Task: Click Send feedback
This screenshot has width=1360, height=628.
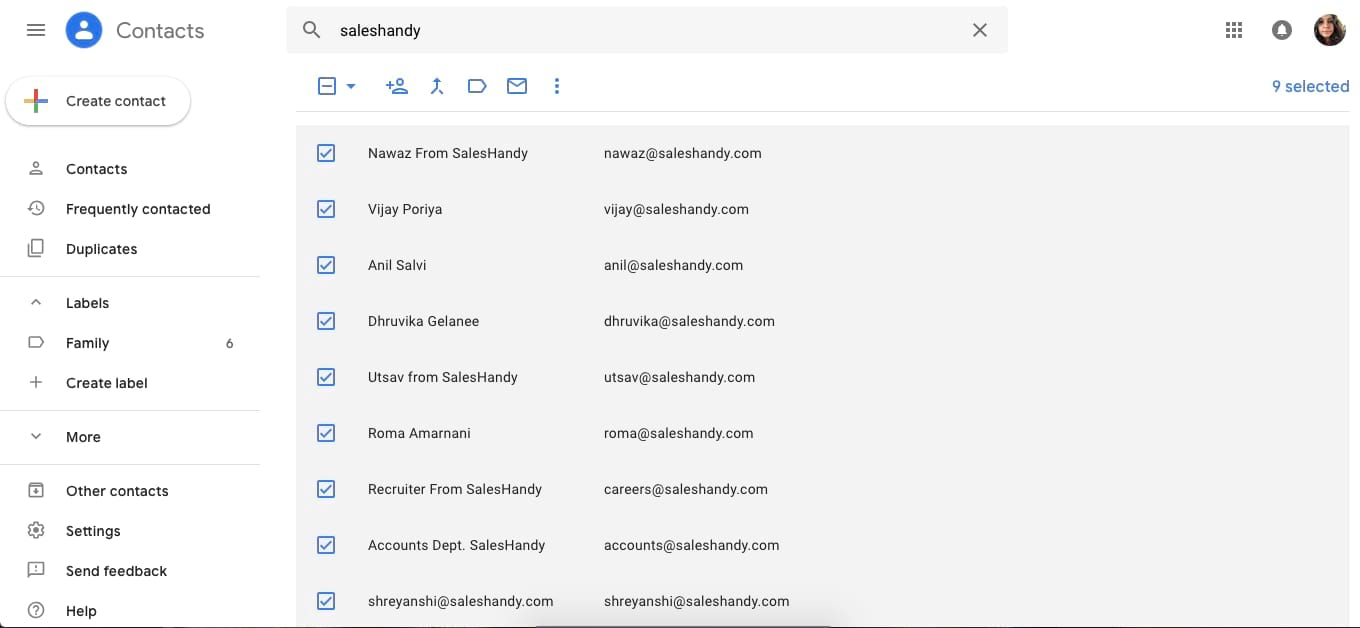Action: [116, 571]
